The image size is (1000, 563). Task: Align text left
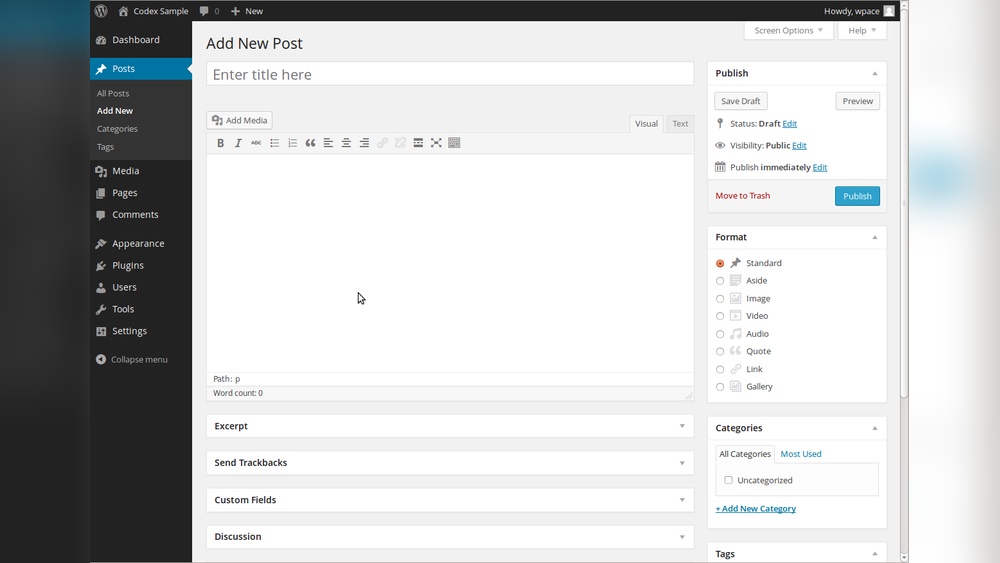pos(328,143)
